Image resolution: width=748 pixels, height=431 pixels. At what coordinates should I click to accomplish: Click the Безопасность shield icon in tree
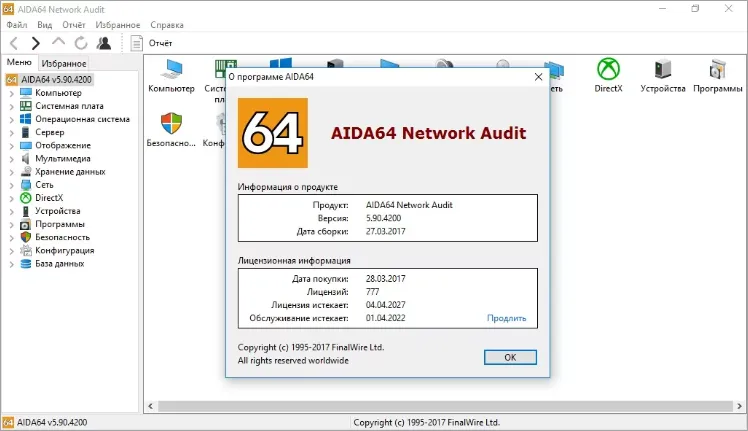[x=26, y=237]
